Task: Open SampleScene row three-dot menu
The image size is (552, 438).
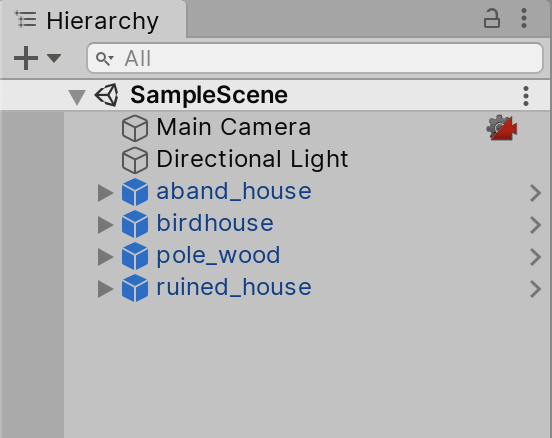Action: (526, 96)
